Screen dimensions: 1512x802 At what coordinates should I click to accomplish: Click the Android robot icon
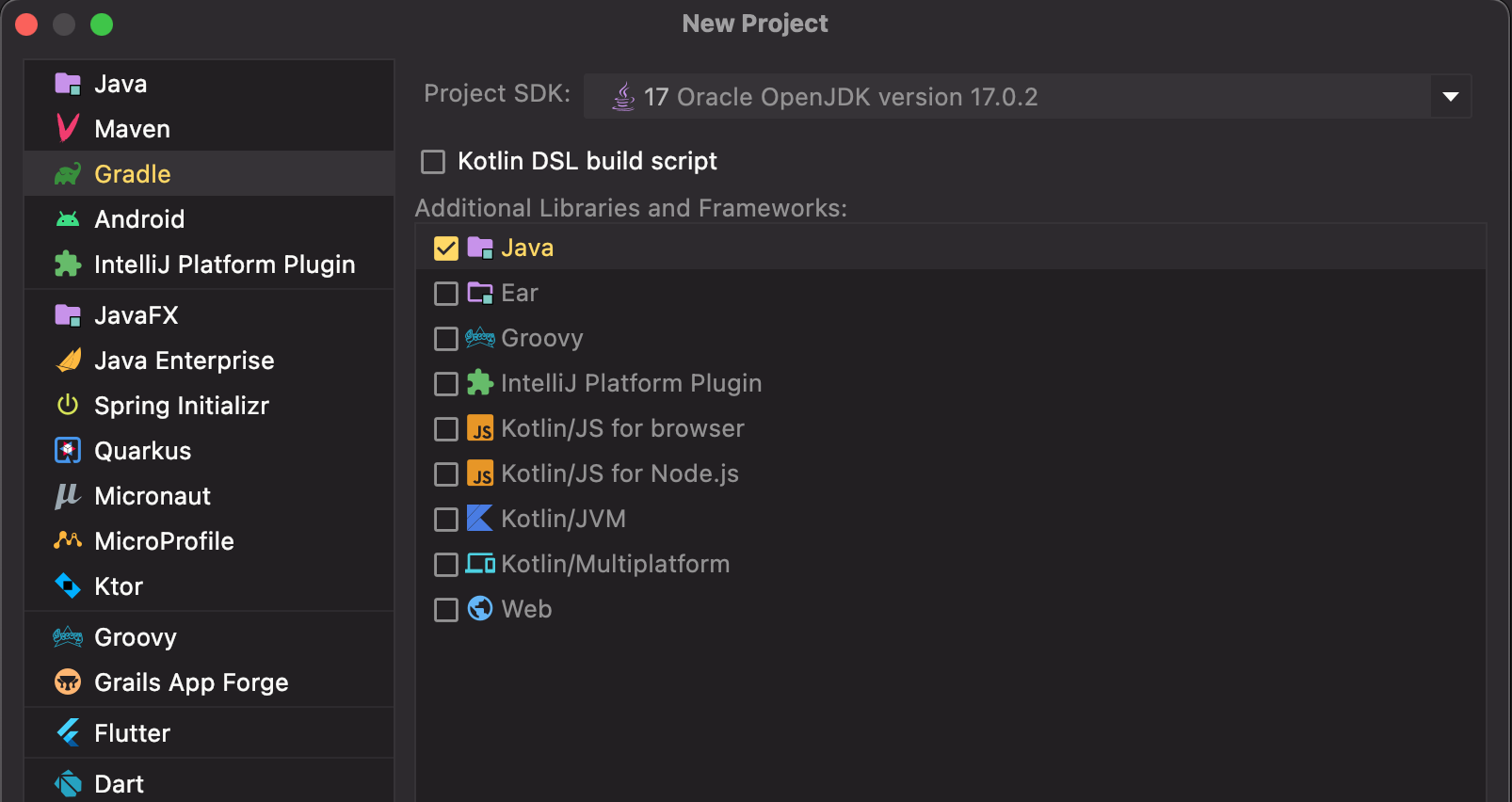[x=68, y=219]
